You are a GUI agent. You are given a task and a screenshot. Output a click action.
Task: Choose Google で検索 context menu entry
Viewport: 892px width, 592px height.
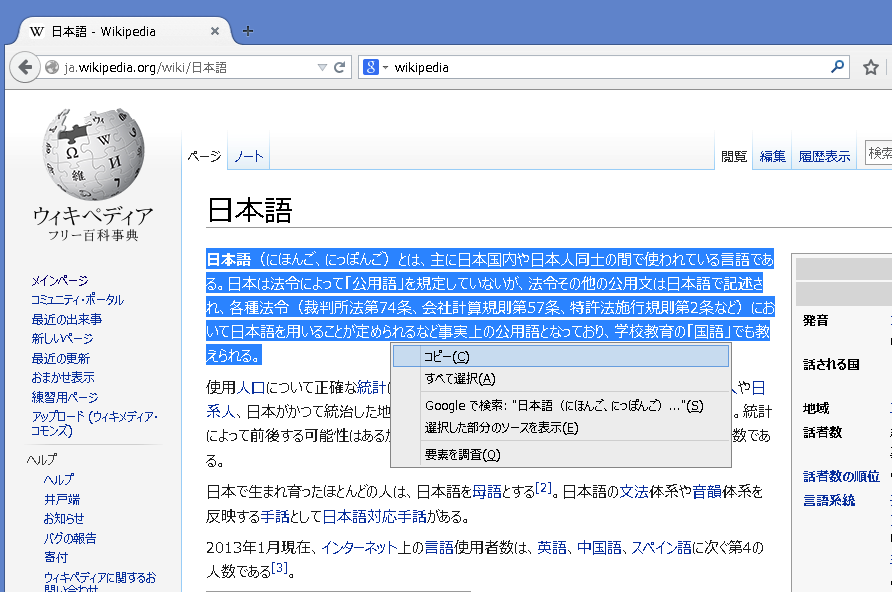(x=561, y=405)
